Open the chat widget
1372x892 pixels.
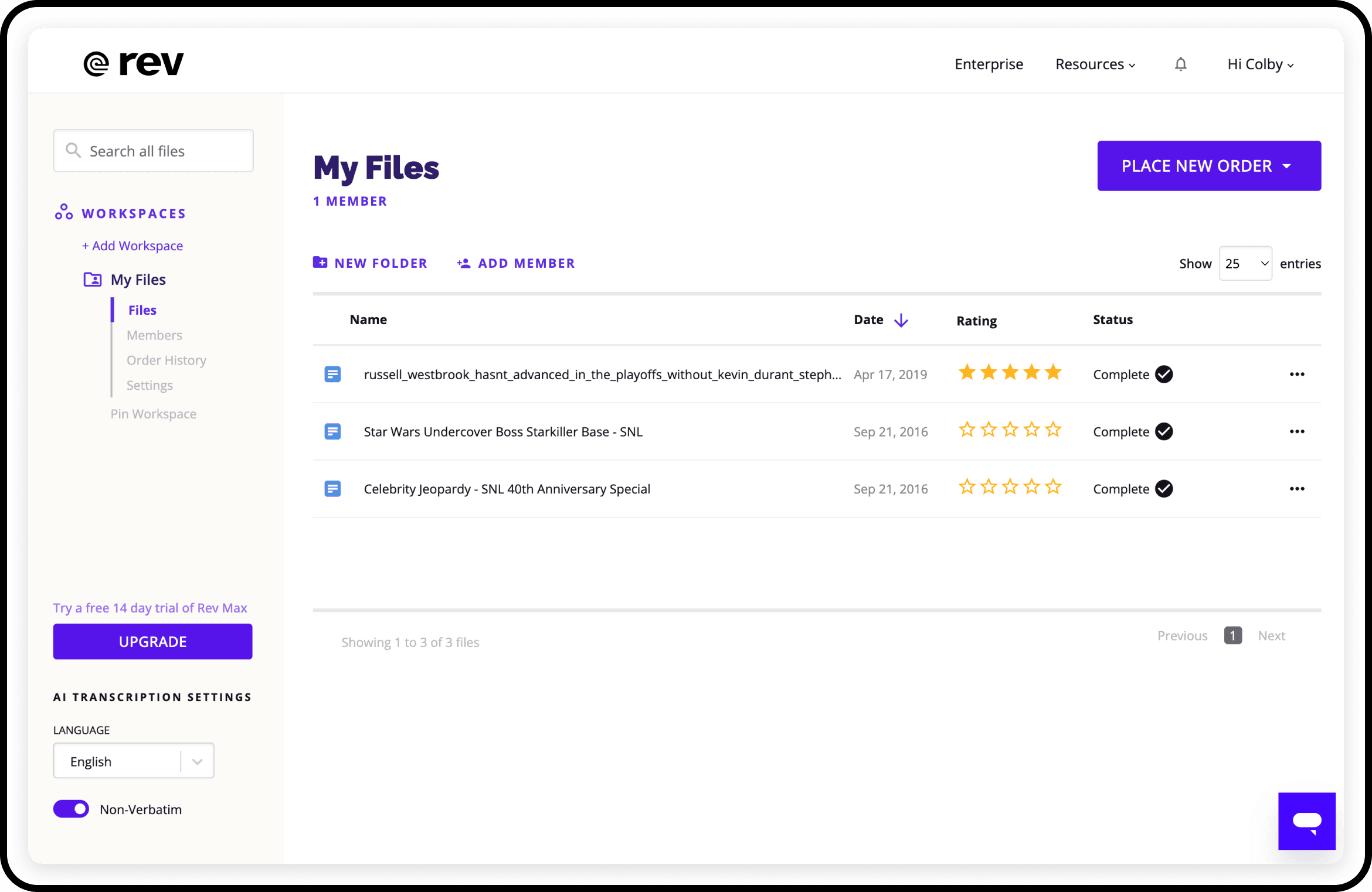coord(1307,821)
